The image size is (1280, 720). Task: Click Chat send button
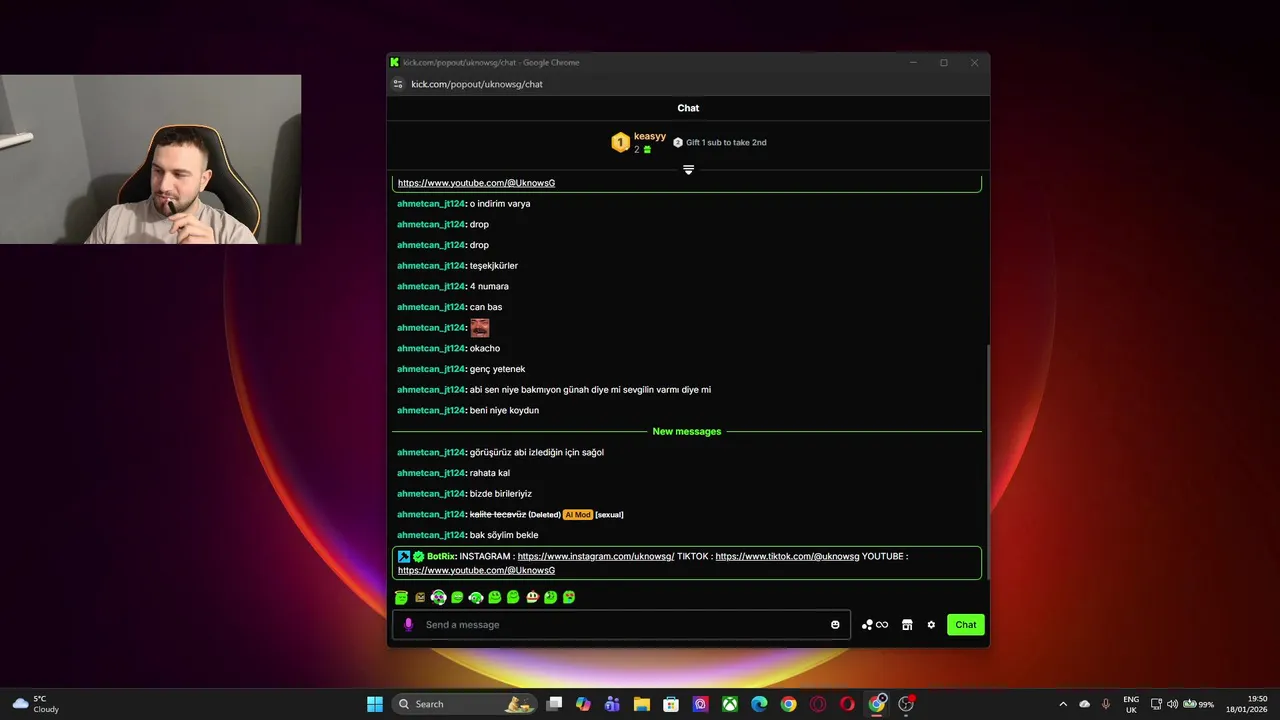[x=965, y=625]
